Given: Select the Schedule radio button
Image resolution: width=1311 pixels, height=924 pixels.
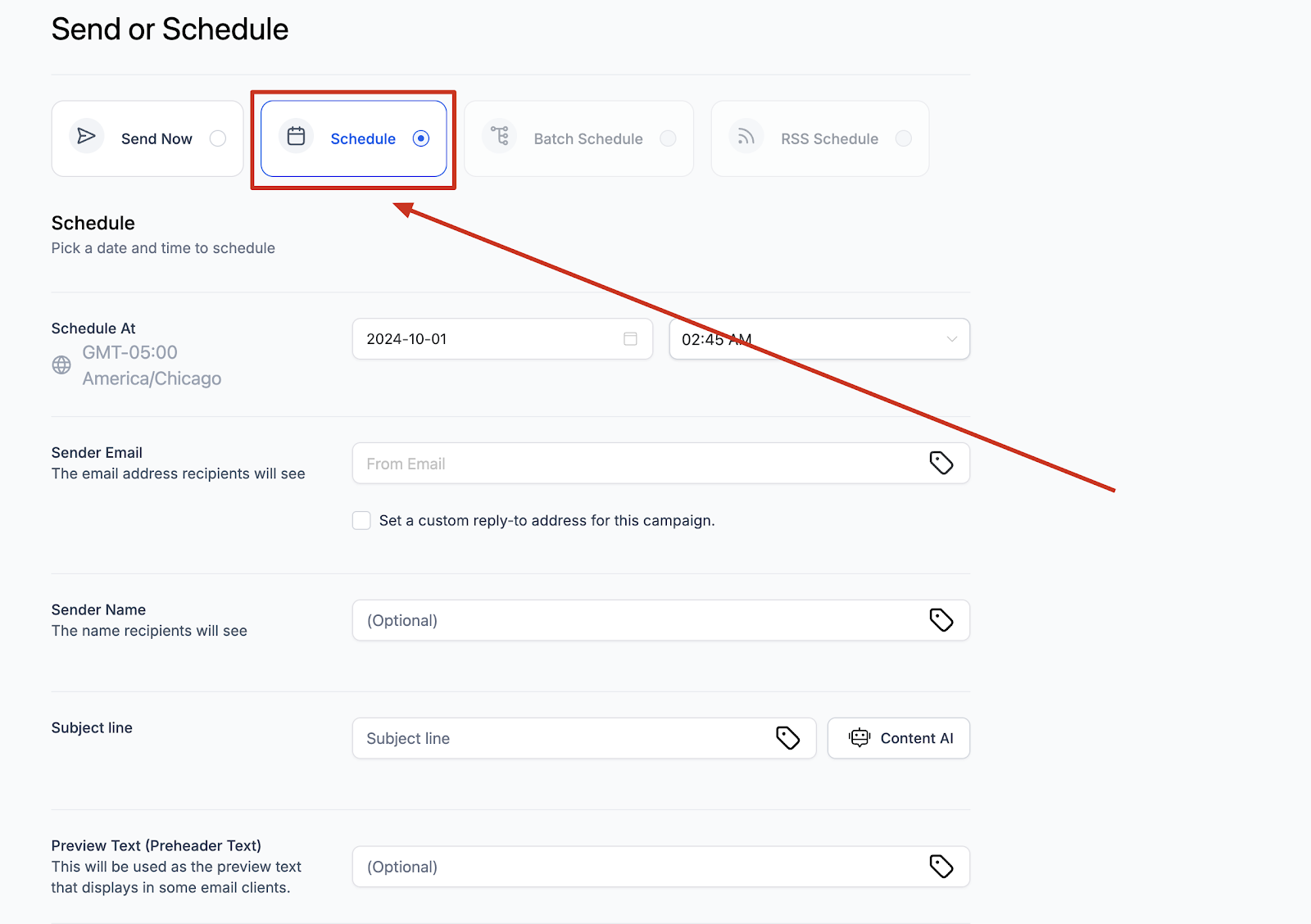Looking at the screenshot, I should click(421, 138).
